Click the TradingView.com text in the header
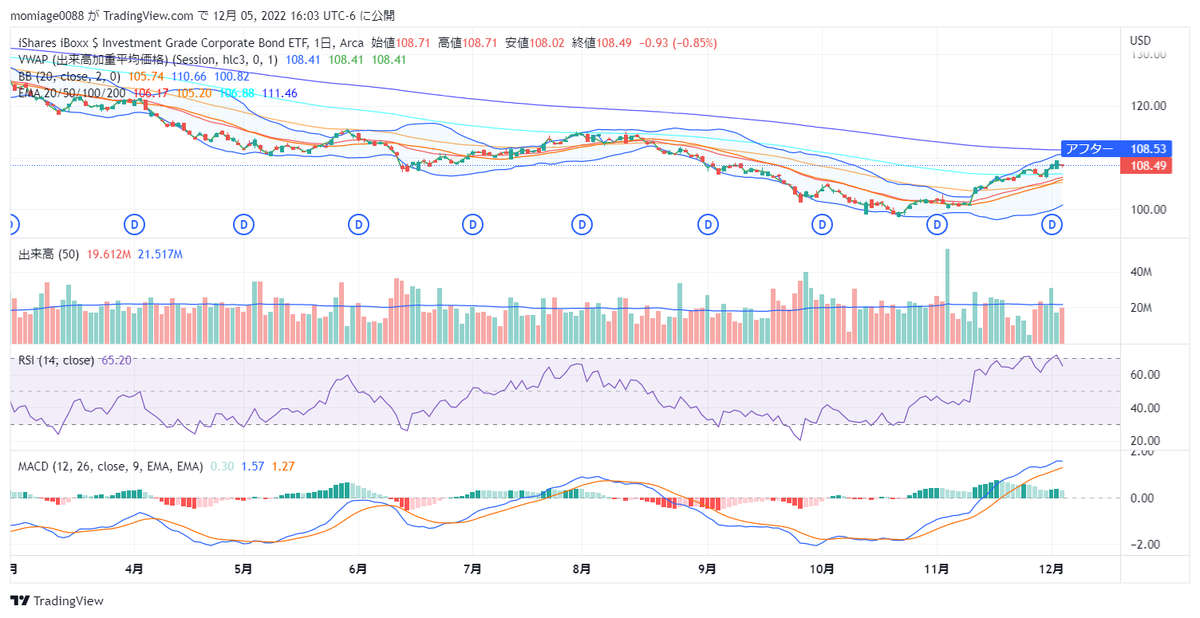Image resolution: width=1200 pixels, height=618 pixels. (149, 15)
